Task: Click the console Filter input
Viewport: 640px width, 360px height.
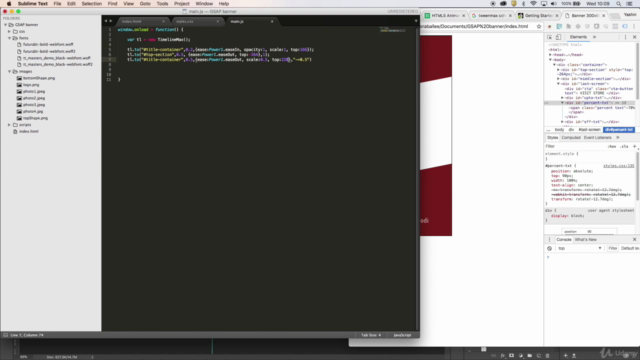Action: click(612, 248)
